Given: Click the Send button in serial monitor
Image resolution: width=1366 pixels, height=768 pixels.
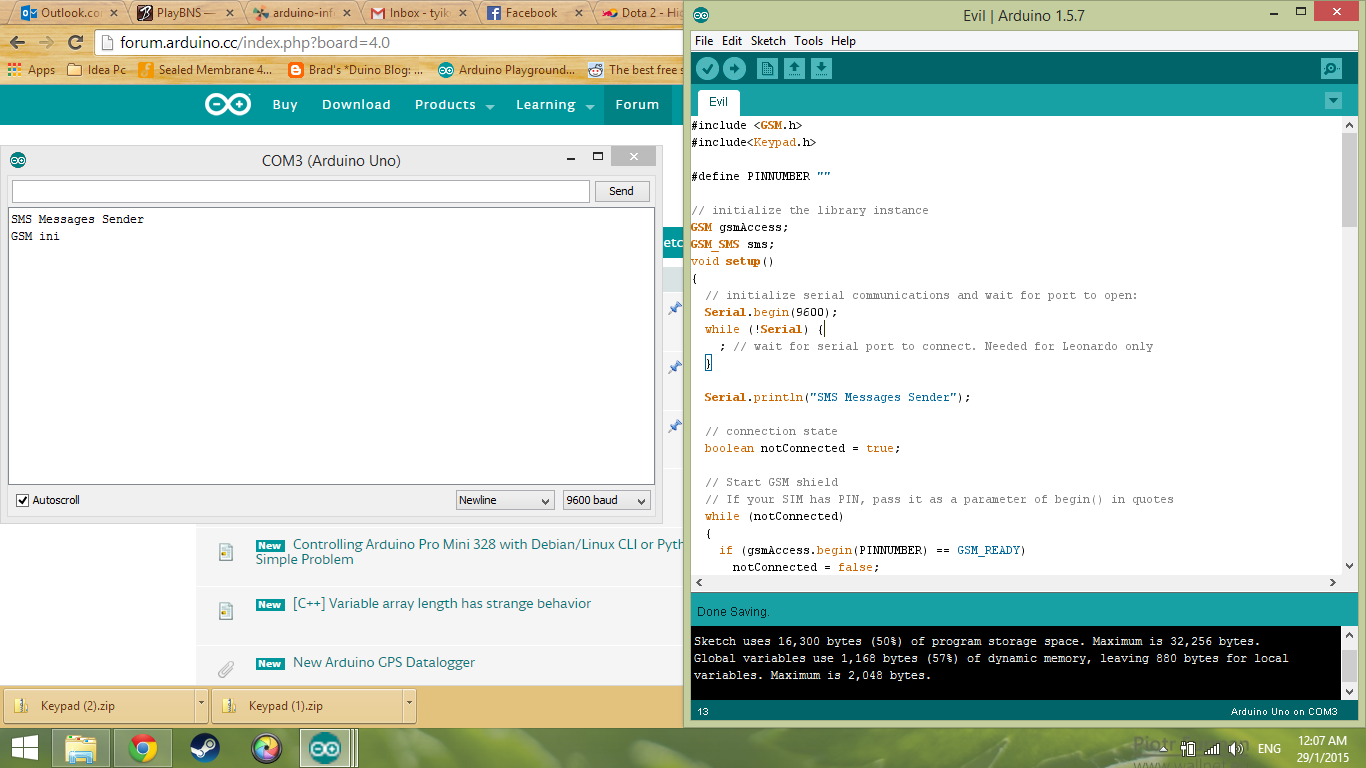Looking at the screenshot, I should [x=621, y=191].
